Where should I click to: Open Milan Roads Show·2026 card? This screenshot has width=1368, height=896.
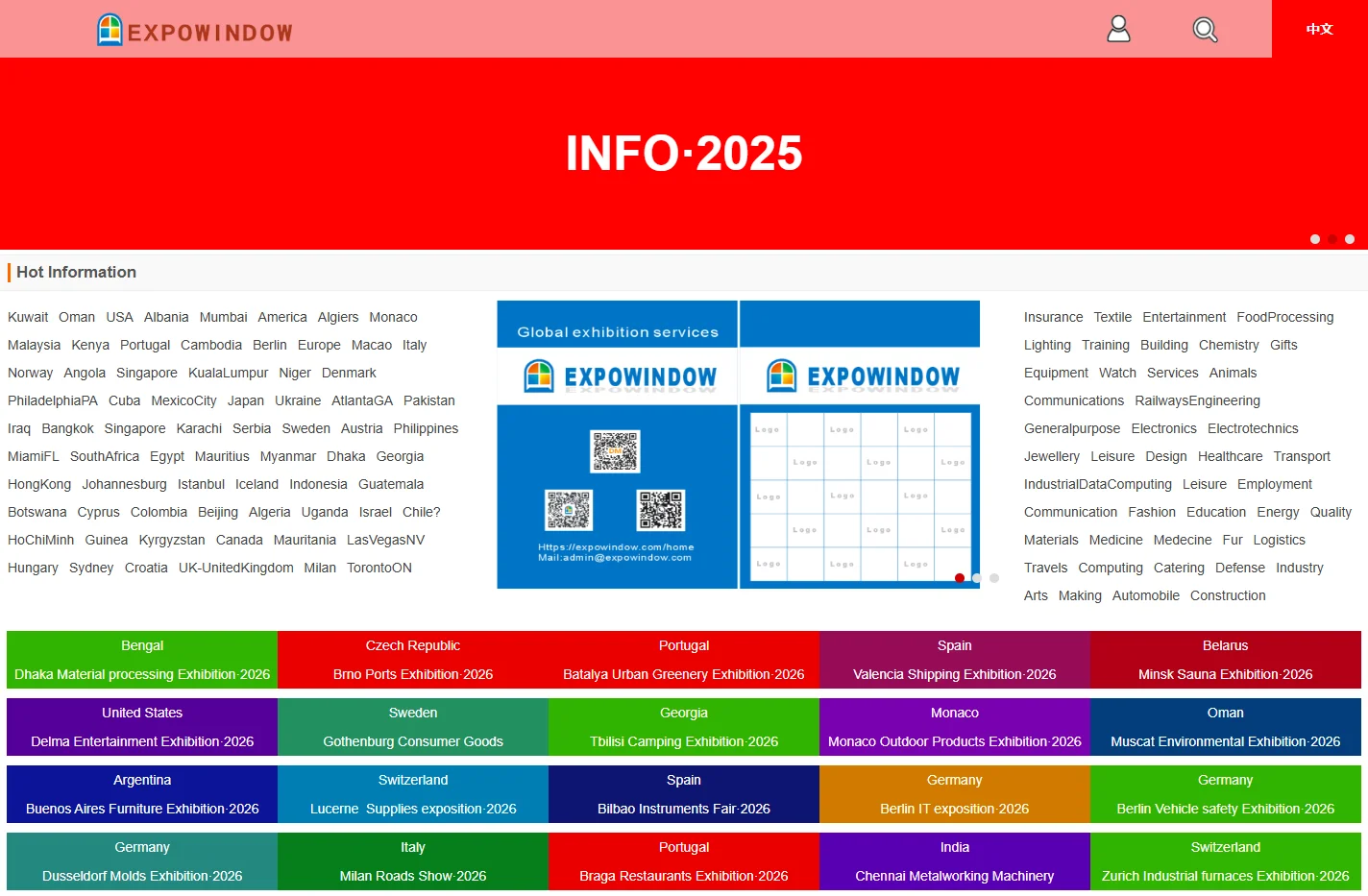[x=413, y=861]
